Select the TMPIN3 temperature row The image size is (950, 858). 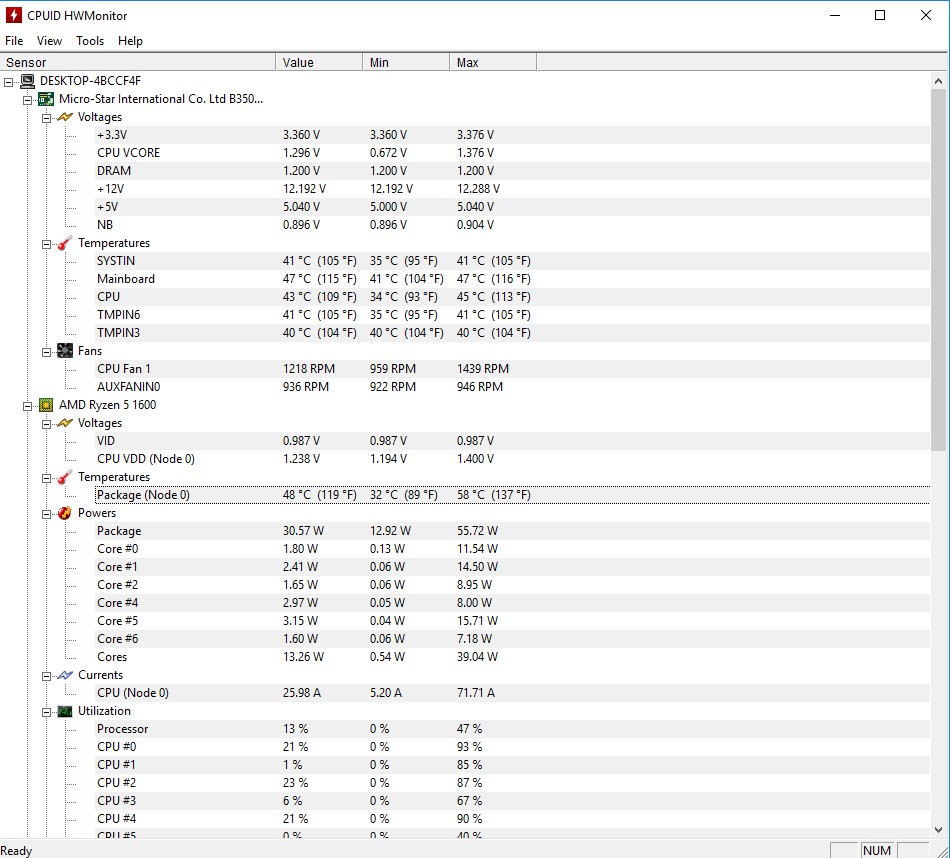(x=512, y=333)
